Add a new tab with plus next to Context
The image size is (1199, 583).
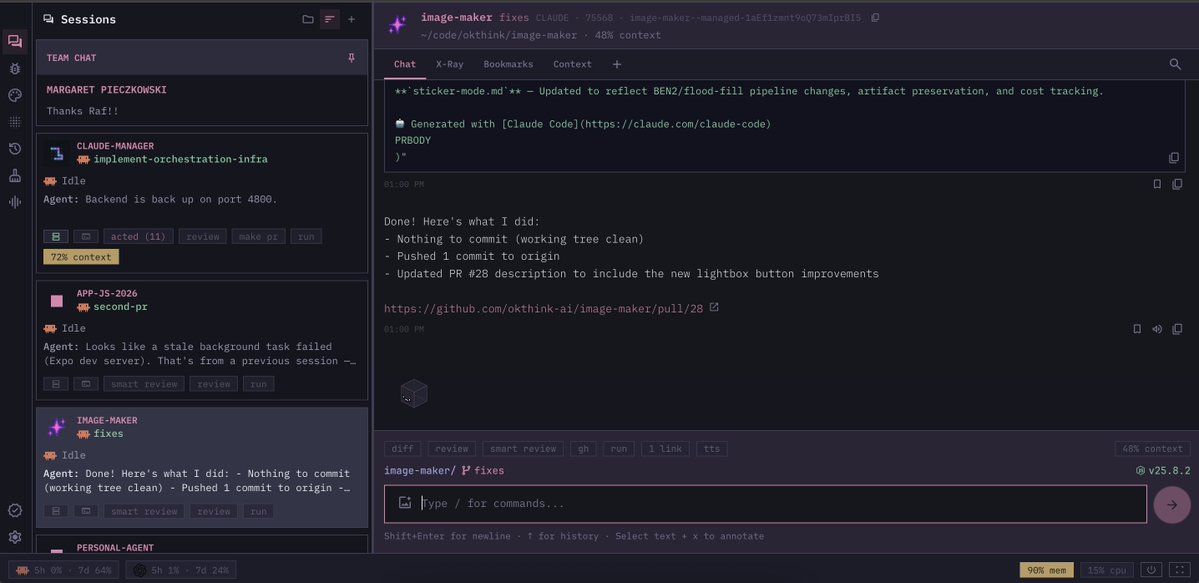[616, 64]
